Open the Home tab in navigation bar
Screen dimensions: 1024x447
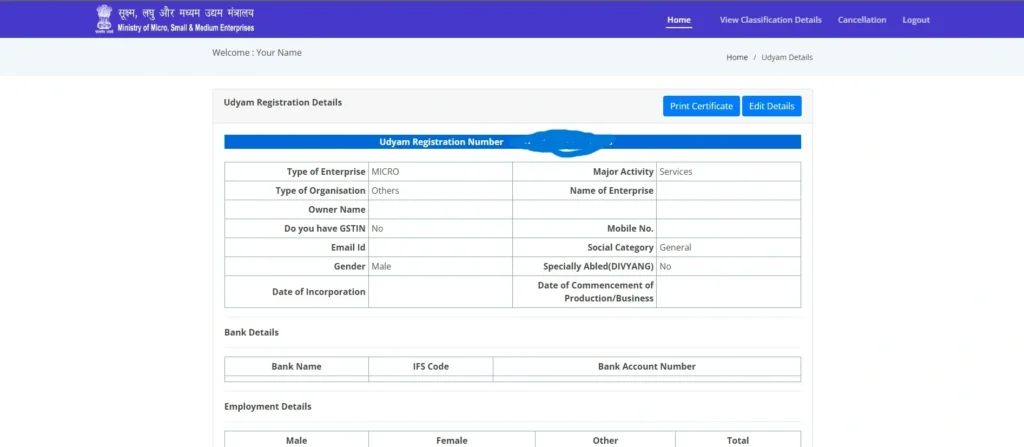pyautogui.click(x=679, y=20)
